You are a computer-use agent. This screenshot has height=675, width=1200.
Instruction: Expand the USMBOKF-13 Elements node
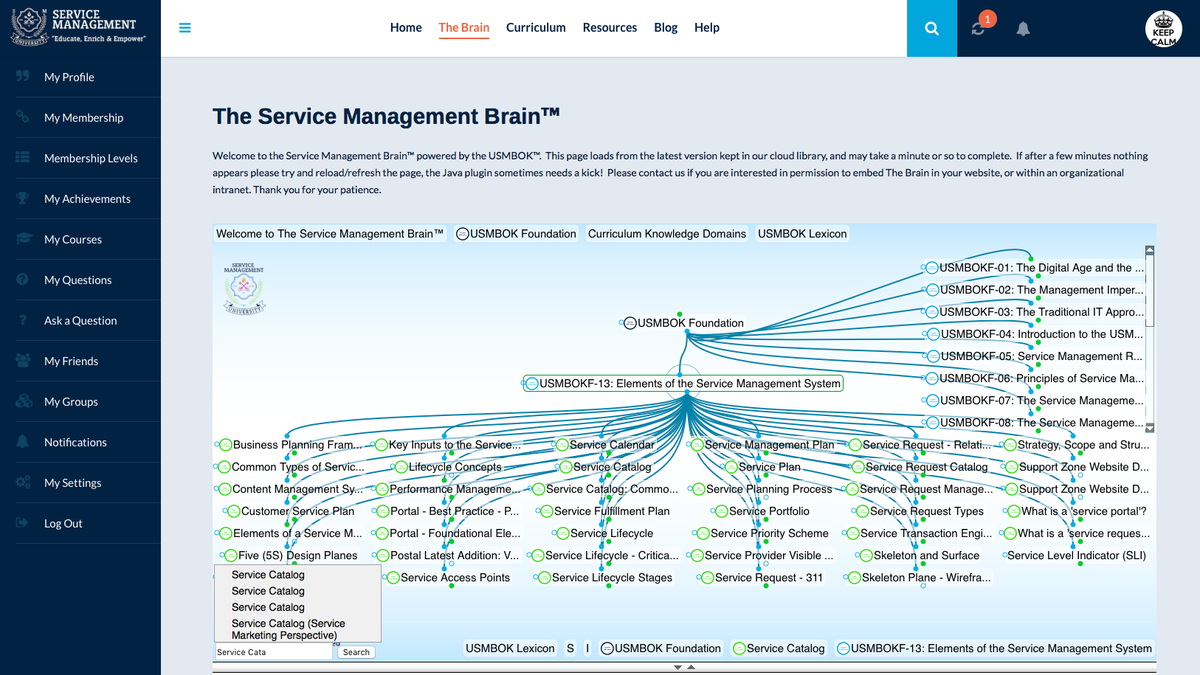(x=530, y=382)
